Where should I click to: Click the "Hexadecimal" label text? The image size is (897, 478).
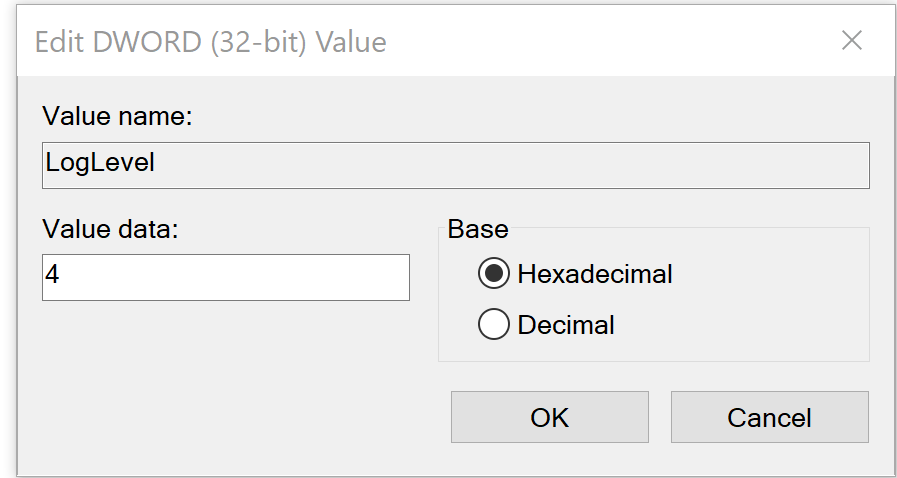(x=594, y=273)
